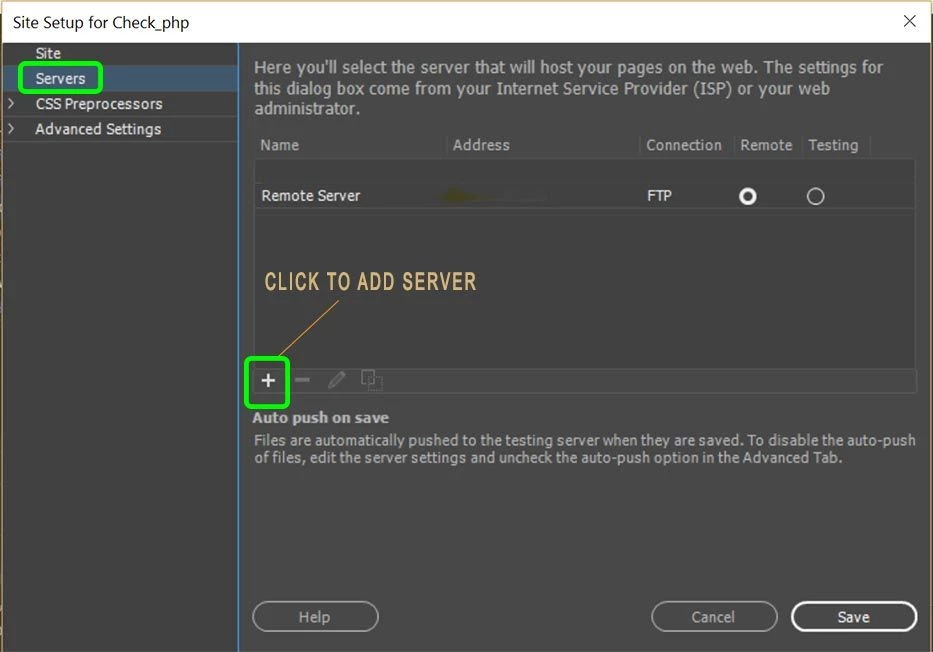Click the duplicate server icon
This screenshot has width=933, height=652.
click(x=372, y=380)
